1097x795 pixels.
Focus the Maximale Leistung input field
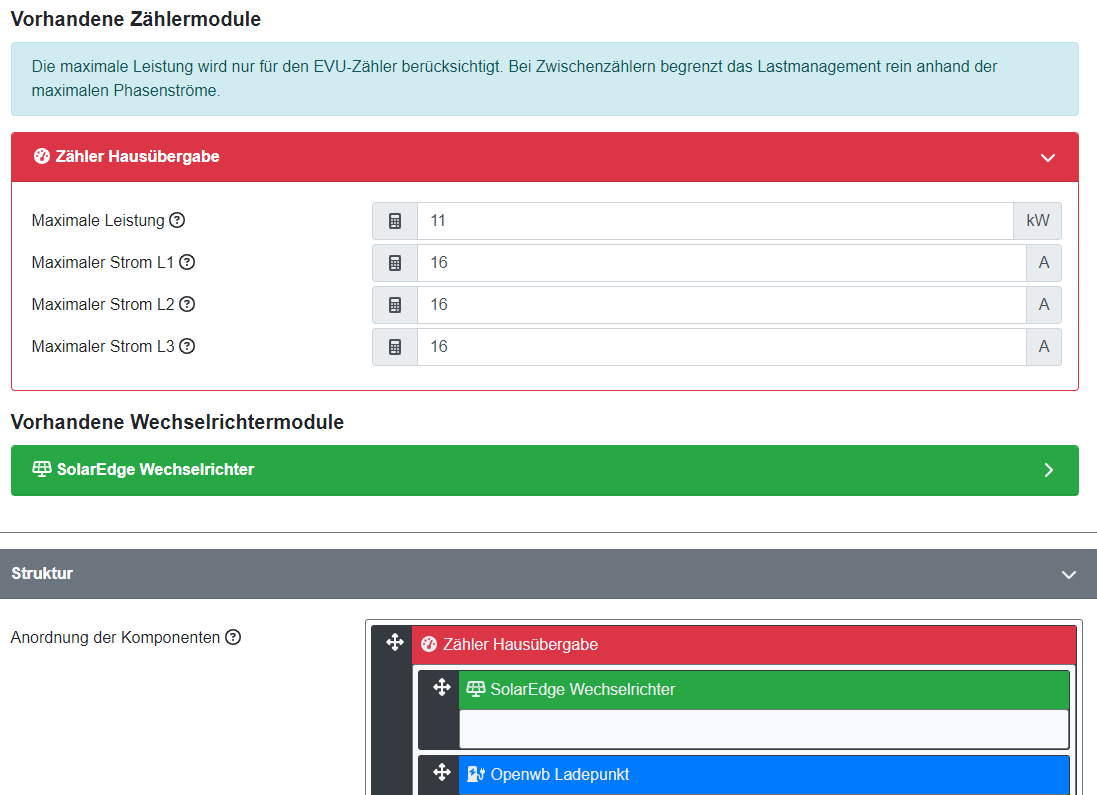[x=715, y=221]
